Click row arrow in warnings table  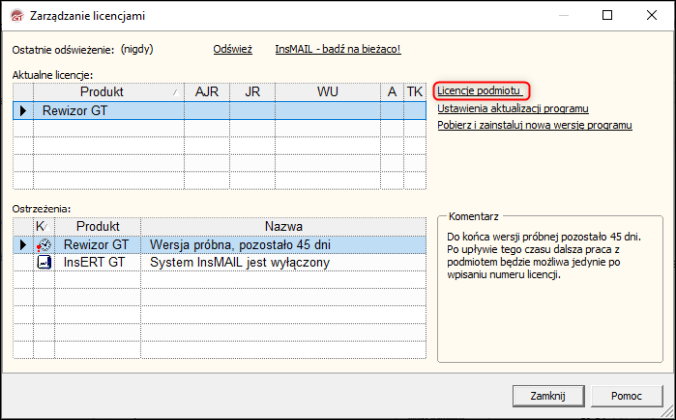tap(22, 244)
